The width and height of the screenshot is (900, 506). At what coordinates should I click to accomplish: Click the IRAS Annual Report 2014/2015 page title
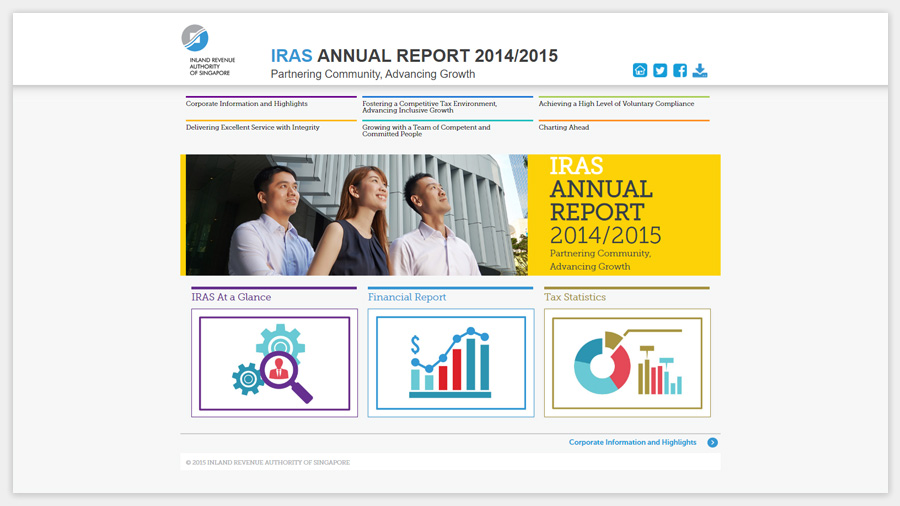(414, 56)
